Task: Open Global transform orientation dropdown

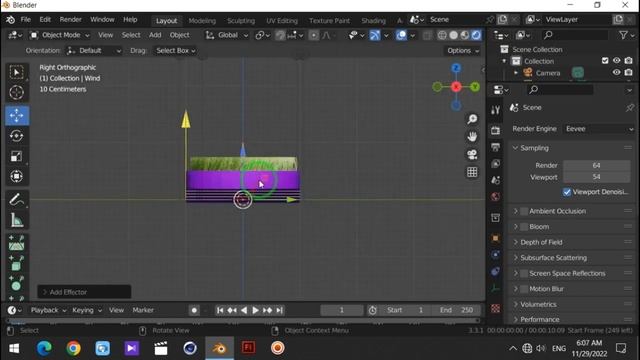Action: 227,36
